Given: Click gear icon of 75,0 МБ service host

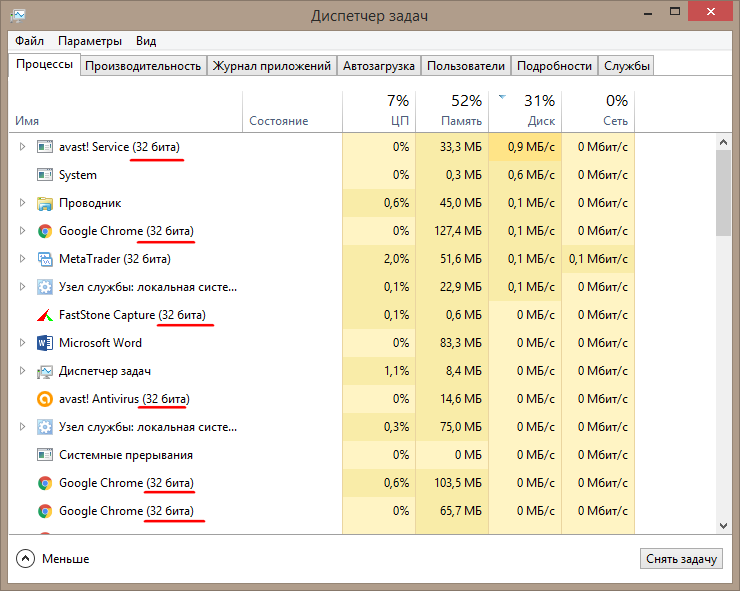Looking at the screenshot, I should coord(45,427).
